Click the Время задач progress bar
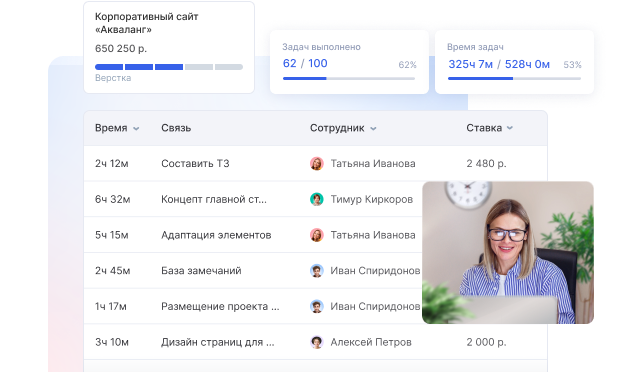 pyautogui.click(x=514, y=78)
